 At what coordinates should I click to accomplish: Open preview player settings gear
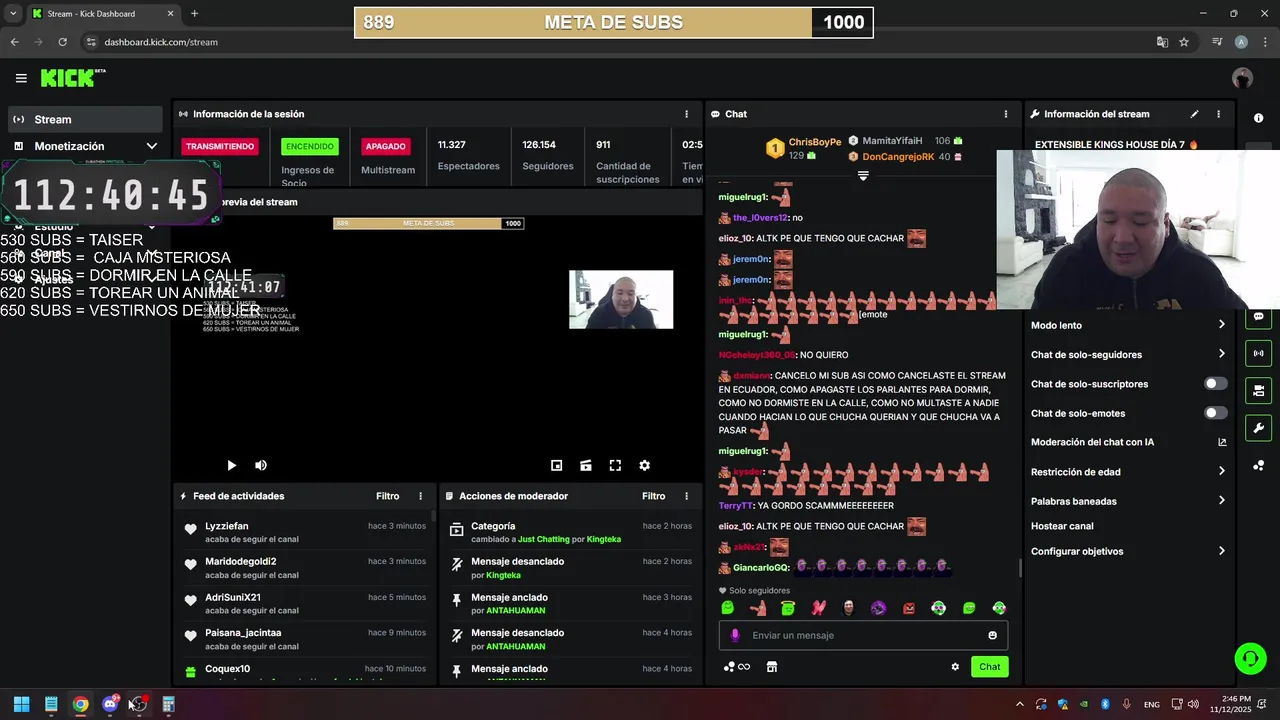[x=645, y=465]
